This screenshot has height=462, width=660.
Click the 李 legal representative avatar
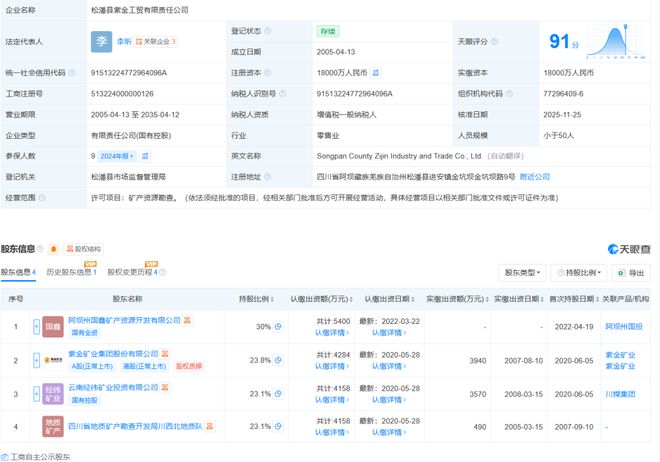pos(103,42)
